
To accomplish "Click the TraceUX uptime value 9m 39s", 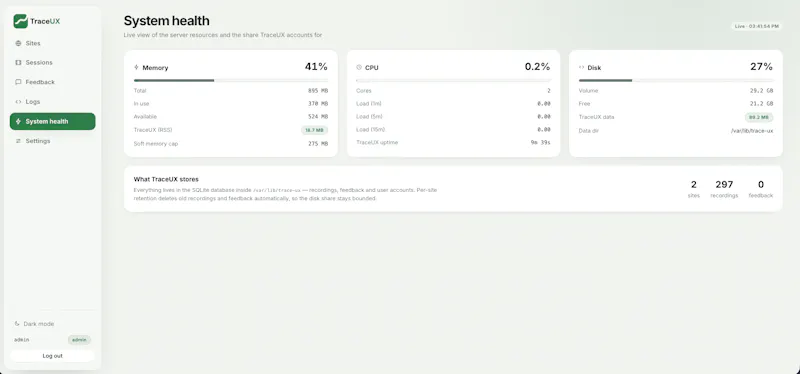I will [x=541, y=142].
